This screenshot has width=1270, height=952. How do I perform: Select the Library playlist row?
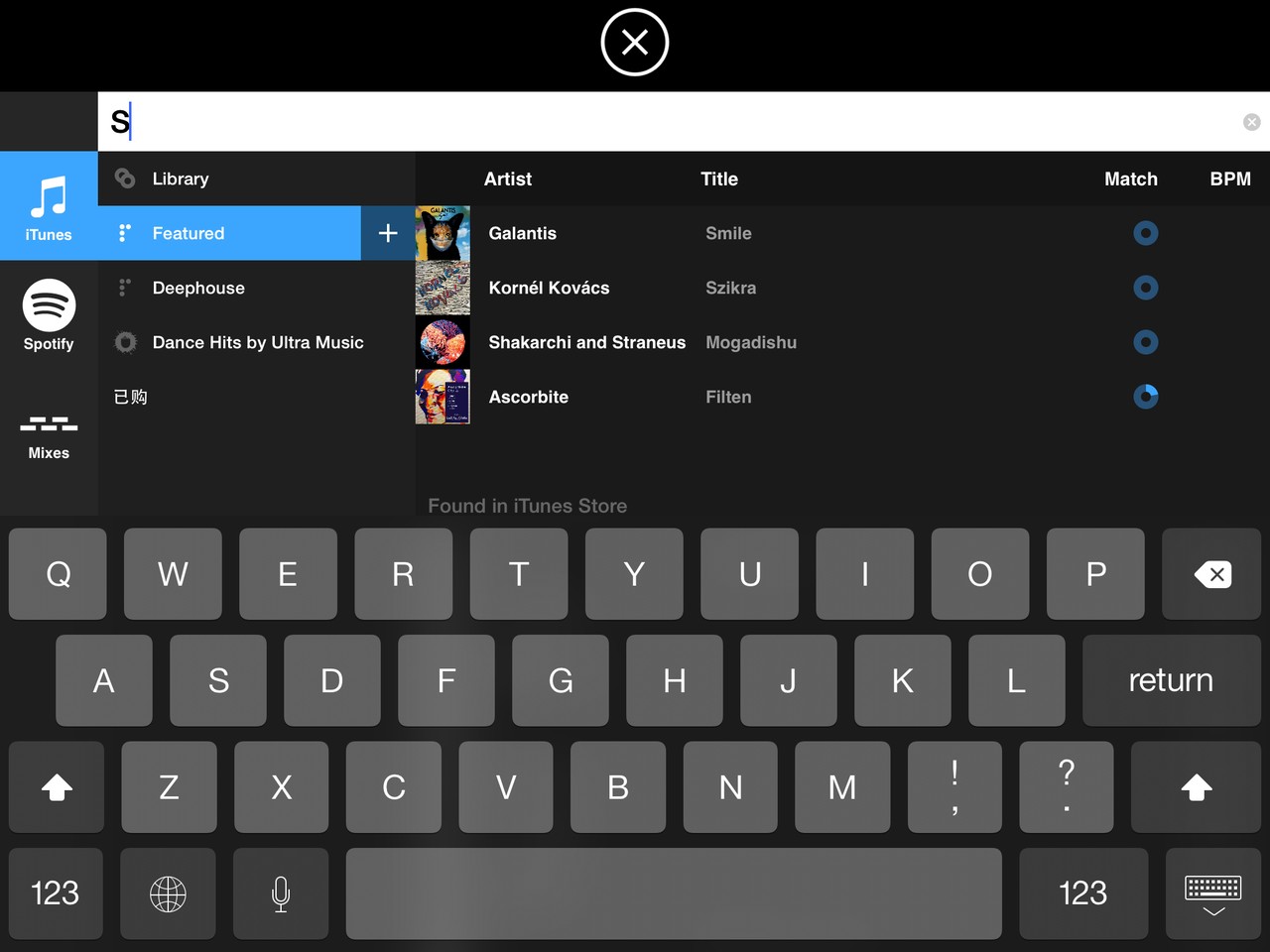click(256, 178)
